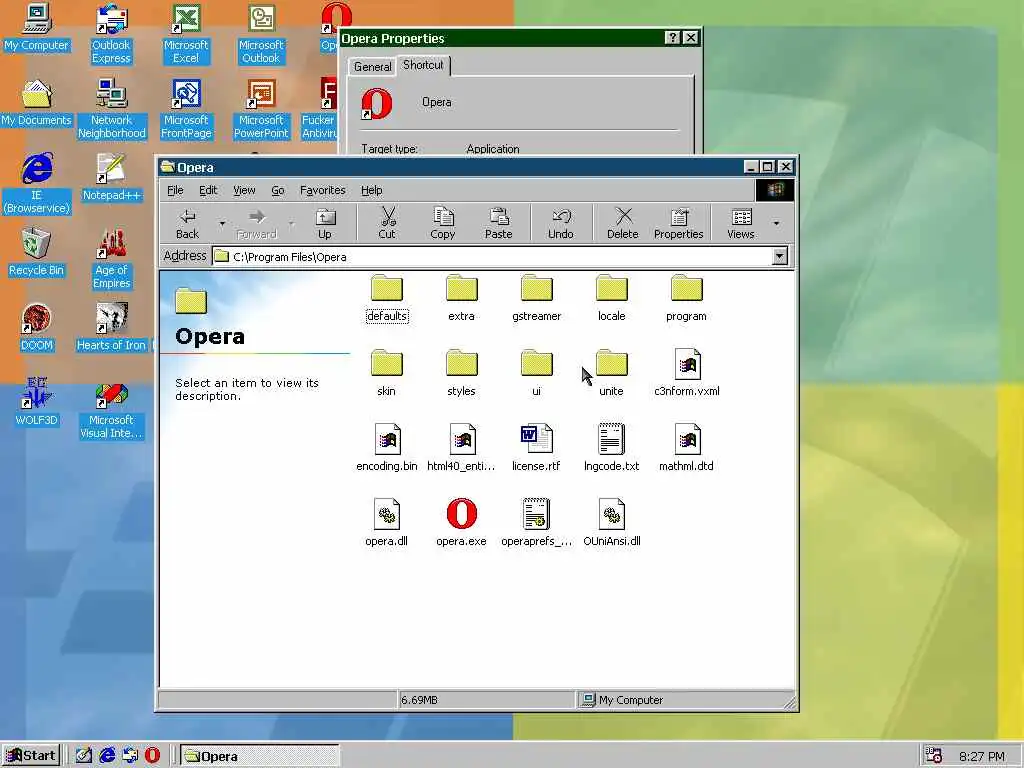The height and width of the screenshot is (768, 1024).
Task: Open the Back history dropdown arrow
Action: coord(222,223)
